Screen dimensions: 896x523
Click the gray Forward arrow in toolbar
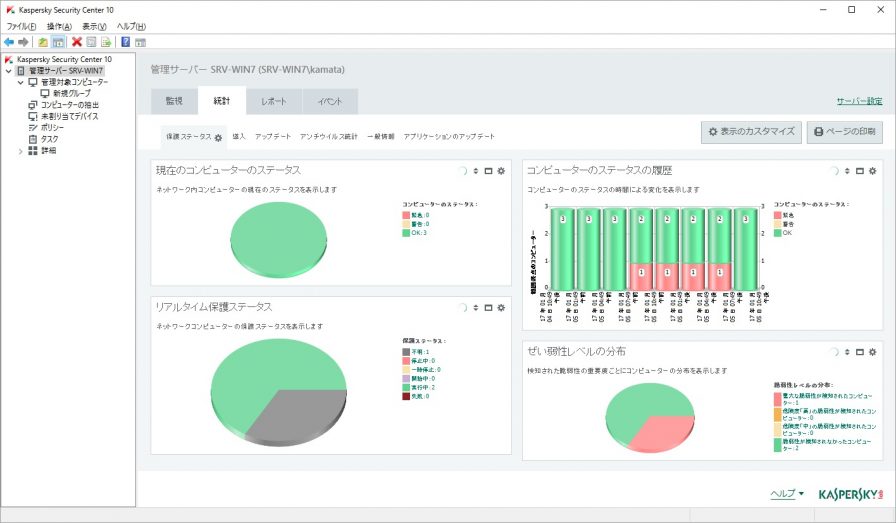tap(23, 42)
